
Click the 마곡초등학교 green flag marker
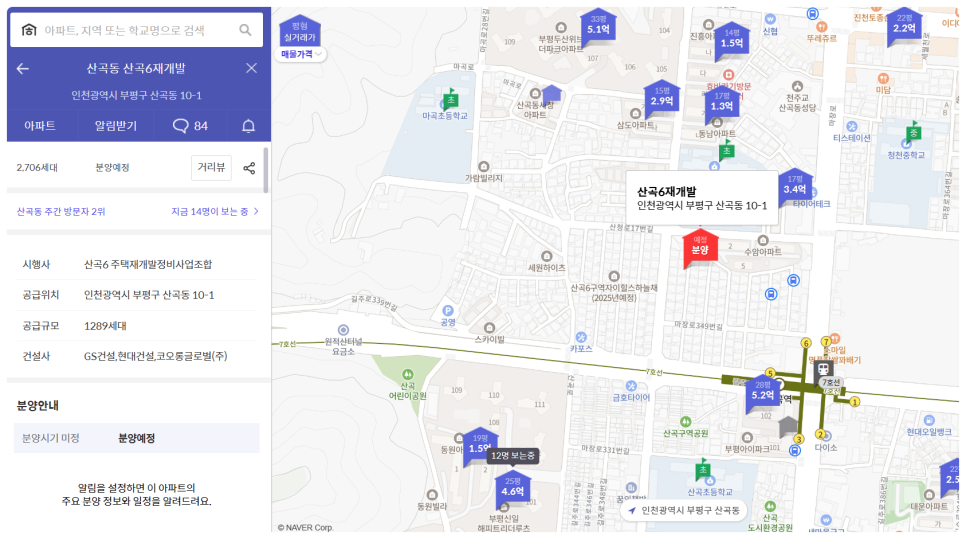[451, 100]
